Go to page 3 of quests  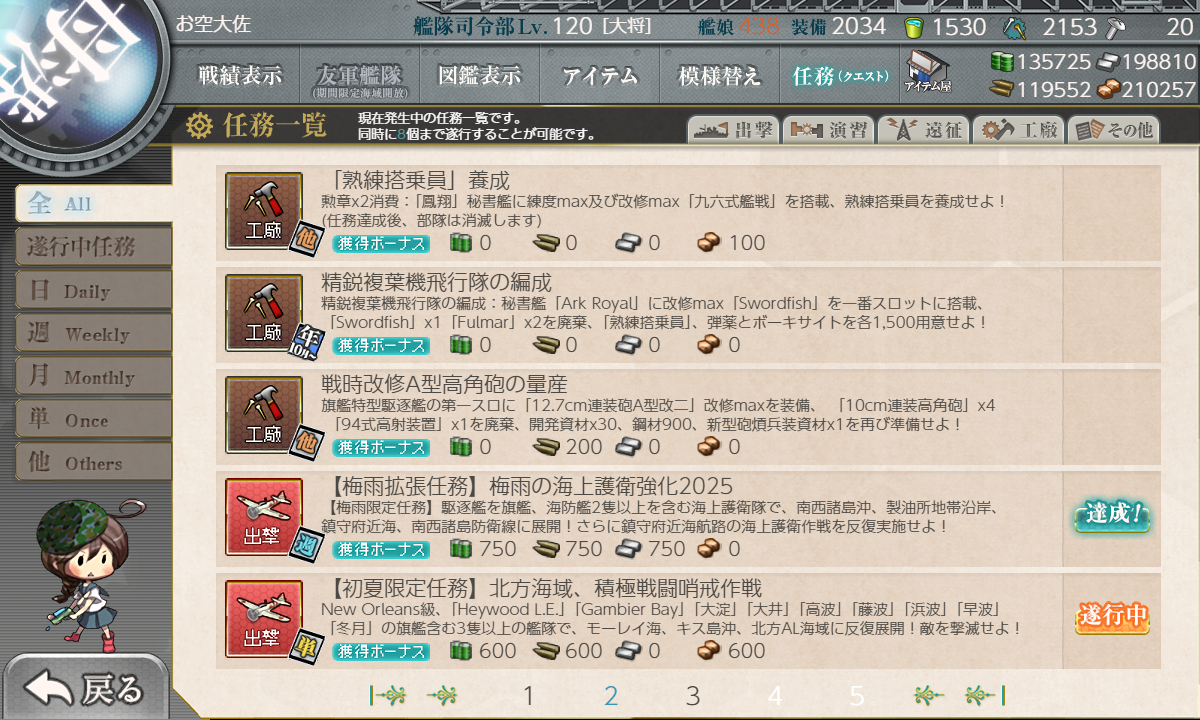click(693, 696)
